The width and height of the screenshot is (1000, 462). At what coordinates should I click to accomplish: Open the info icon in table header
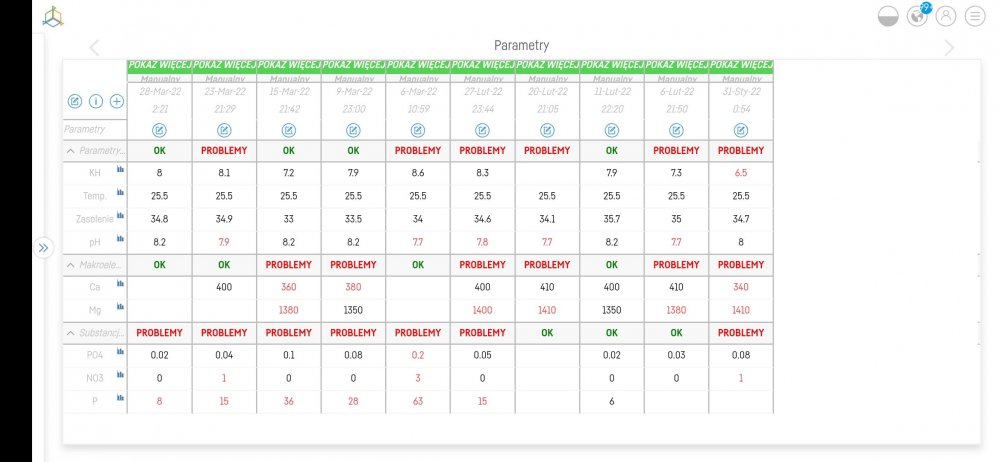[96, 101]
